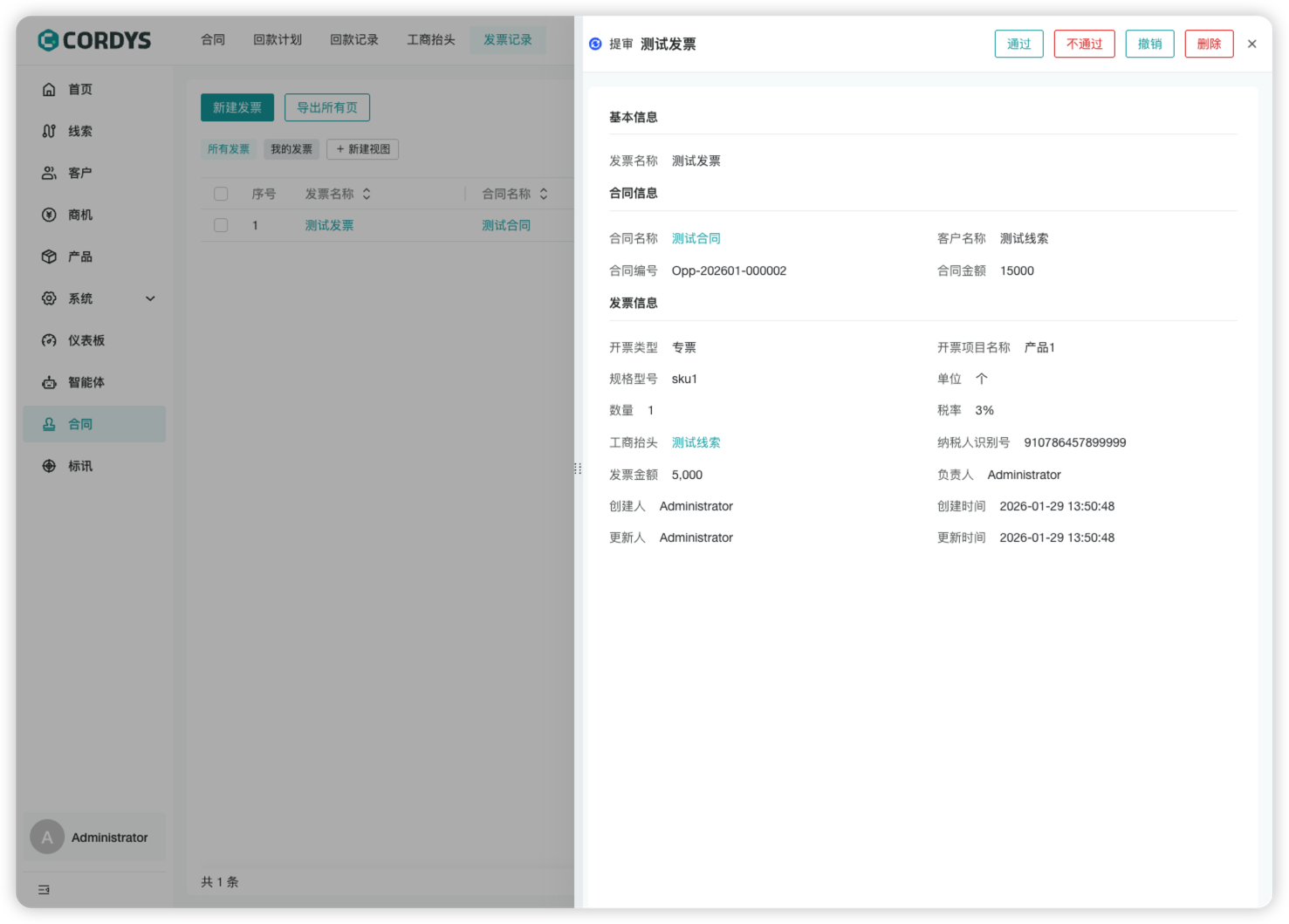This screenshot has width=1289, height=924.
Task: Click the home icon in sidebar
Action: coord(49,89)
